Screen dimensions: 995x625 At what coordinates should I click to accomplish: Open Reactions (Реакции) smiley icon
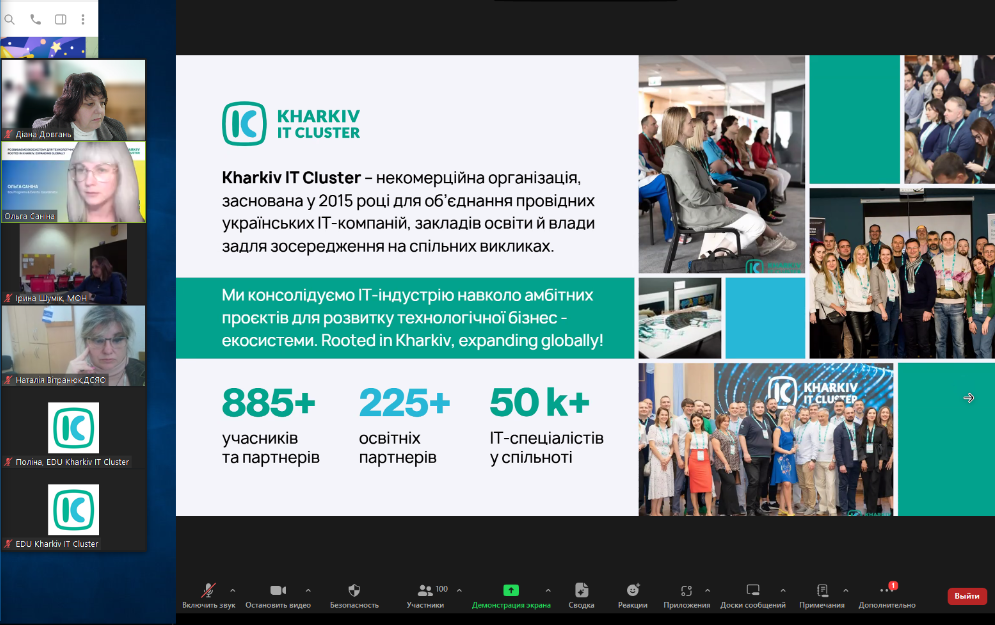point(632,591)
